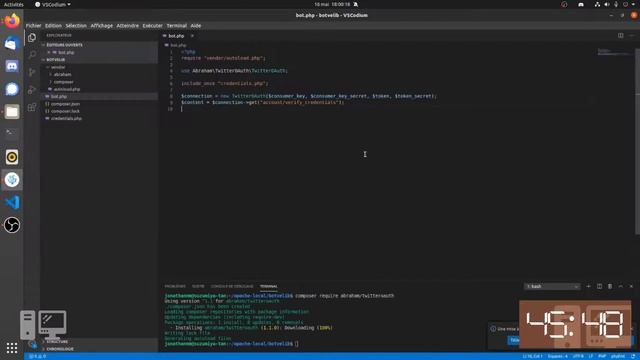Open Signal messenger from the dock
640x360 pixels.
coord(12,89)
